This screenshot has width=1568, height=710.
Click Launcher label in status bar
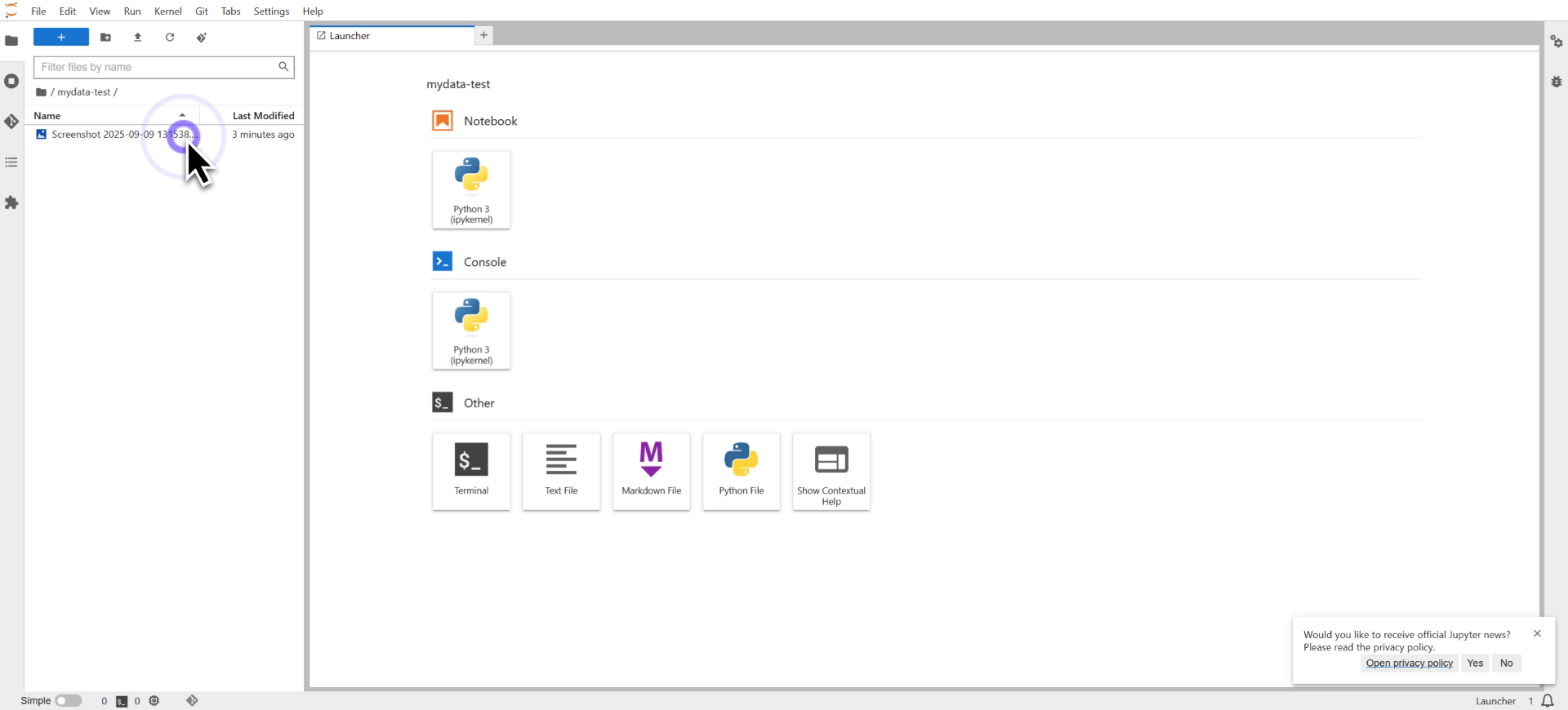click(1495, 701)
